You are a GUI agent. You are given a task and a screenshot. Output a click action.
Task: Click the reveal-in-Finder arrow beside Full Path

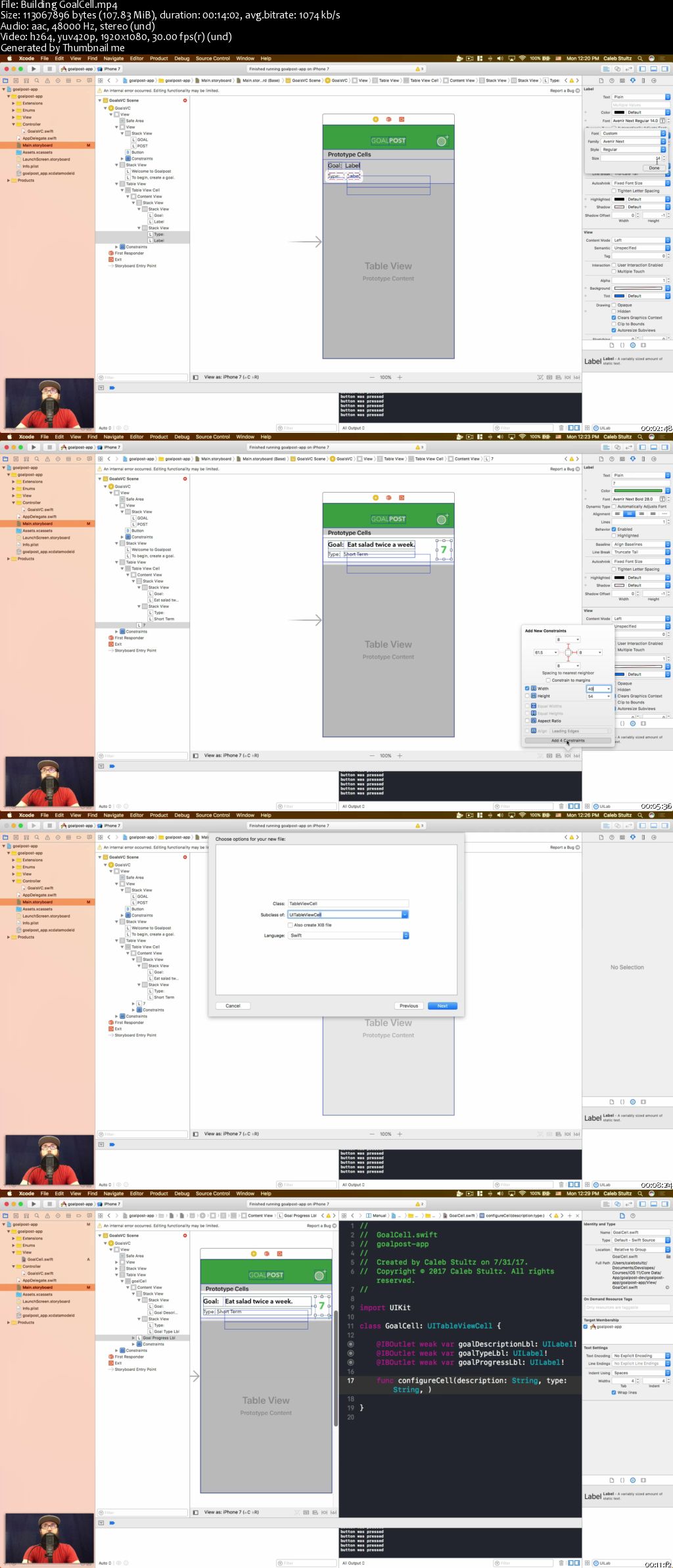(x=667, y=1288)
